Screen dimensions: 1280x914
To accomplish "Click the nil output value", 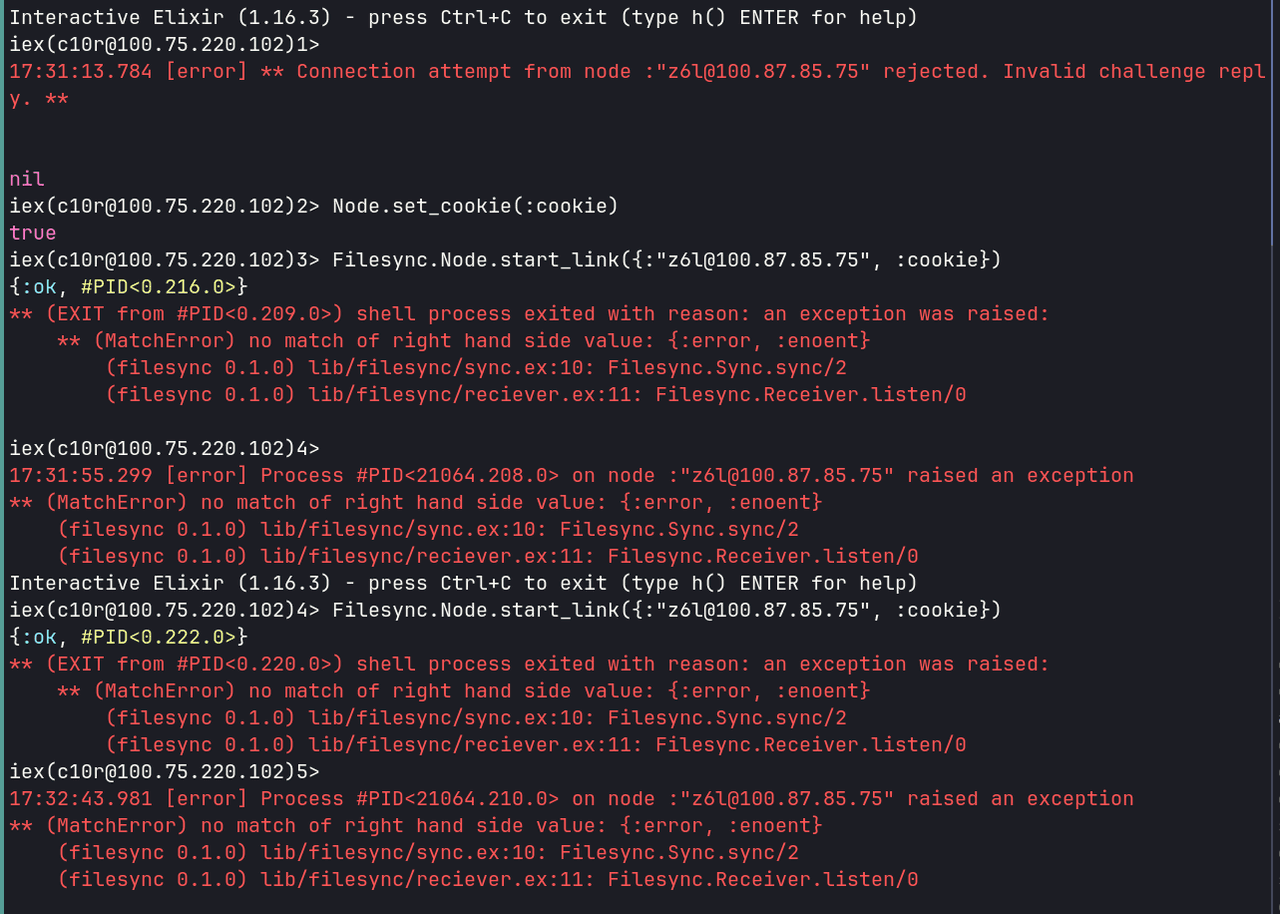I will pos(27,179).
